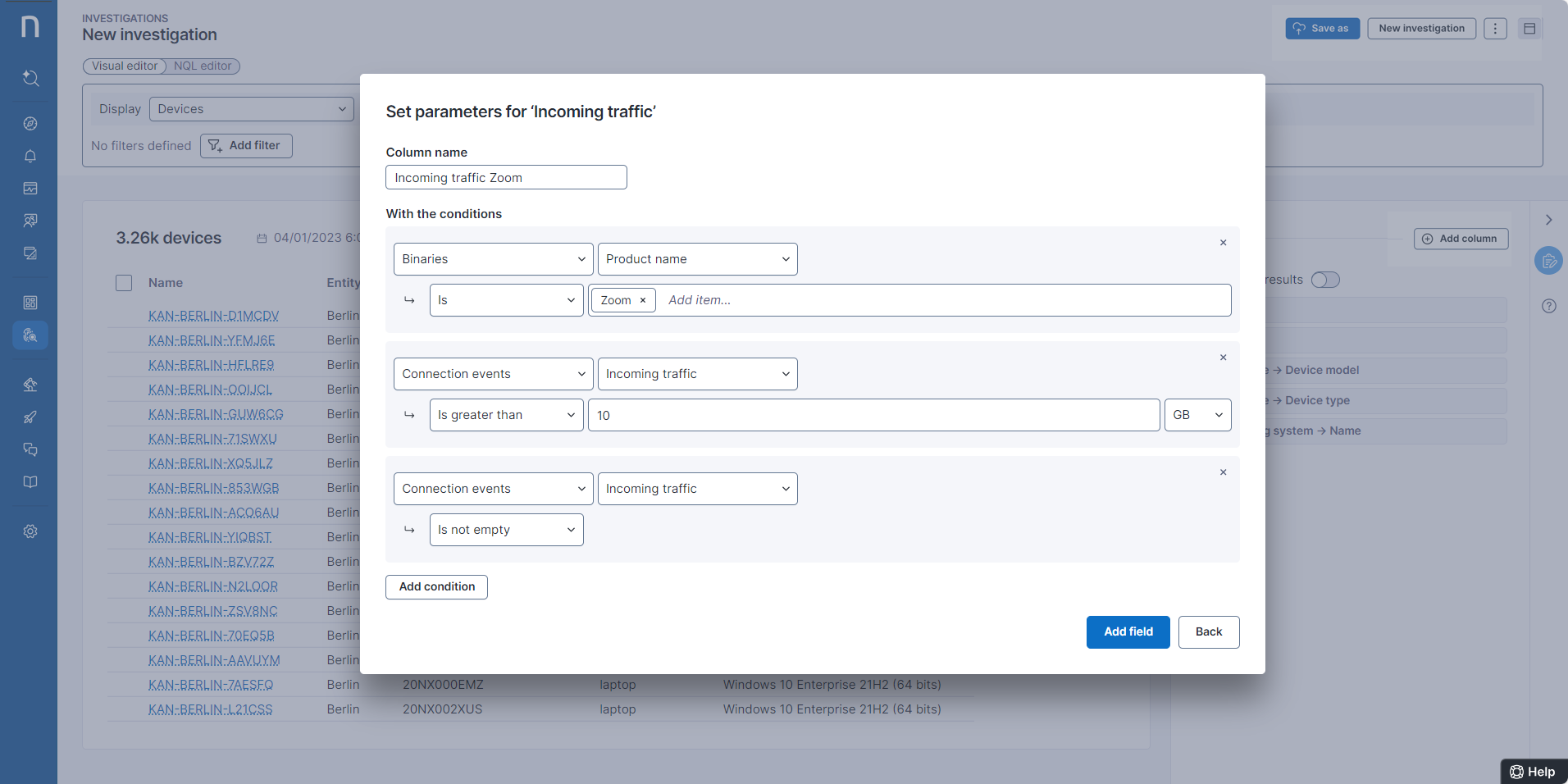Remove the Binaries condition with its X
This screenshot has width=1568, height=784.
[x=1223, y=243]
